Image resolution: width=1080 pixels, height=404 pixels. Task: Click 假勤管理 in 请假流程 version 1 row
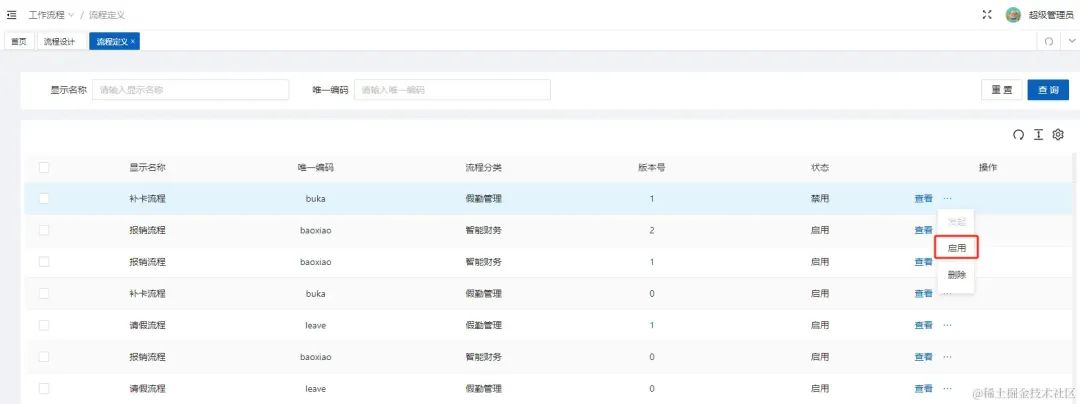(x=484, y=325)
